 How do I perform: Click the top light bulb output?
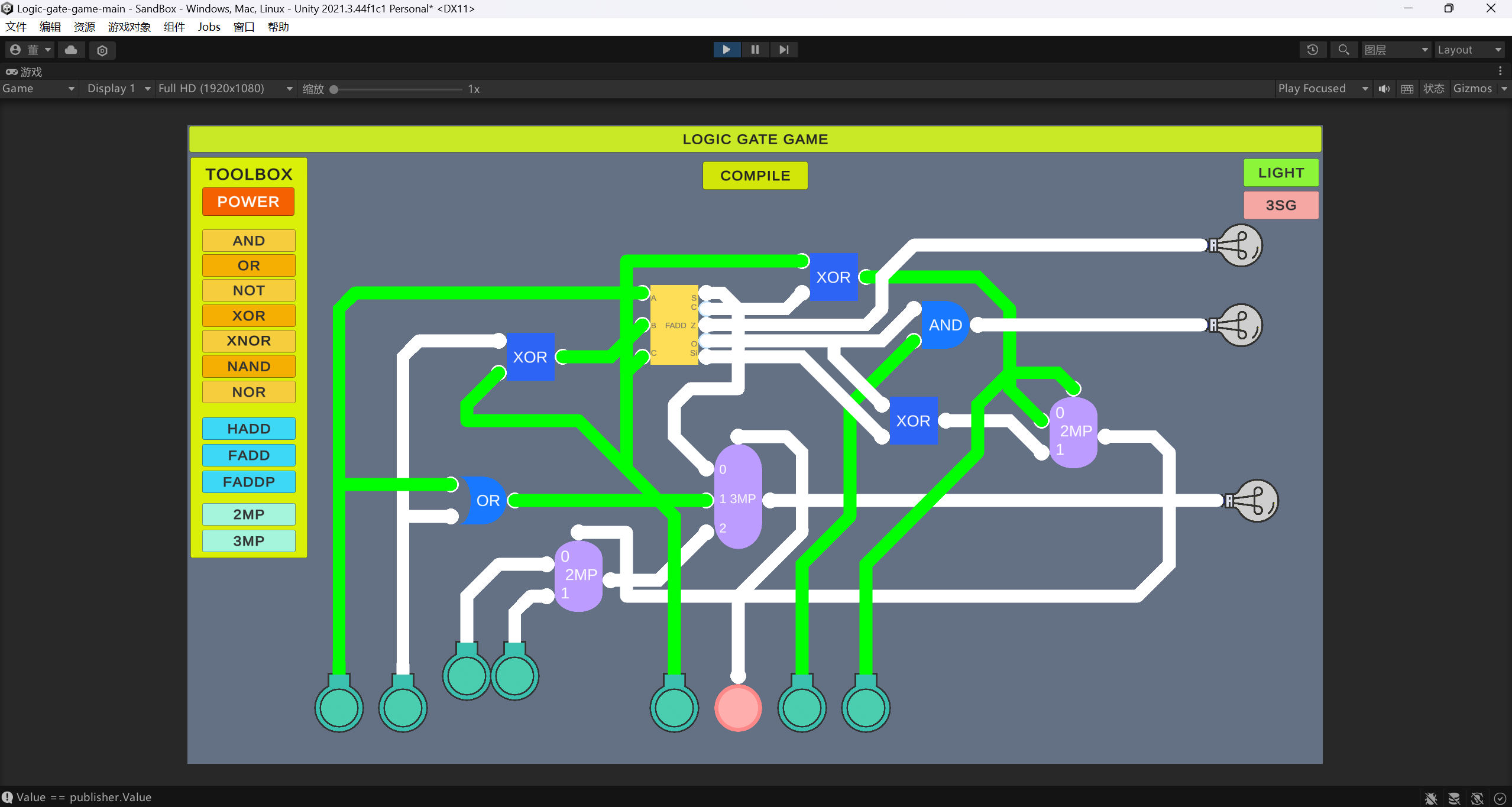[1241, 245]
